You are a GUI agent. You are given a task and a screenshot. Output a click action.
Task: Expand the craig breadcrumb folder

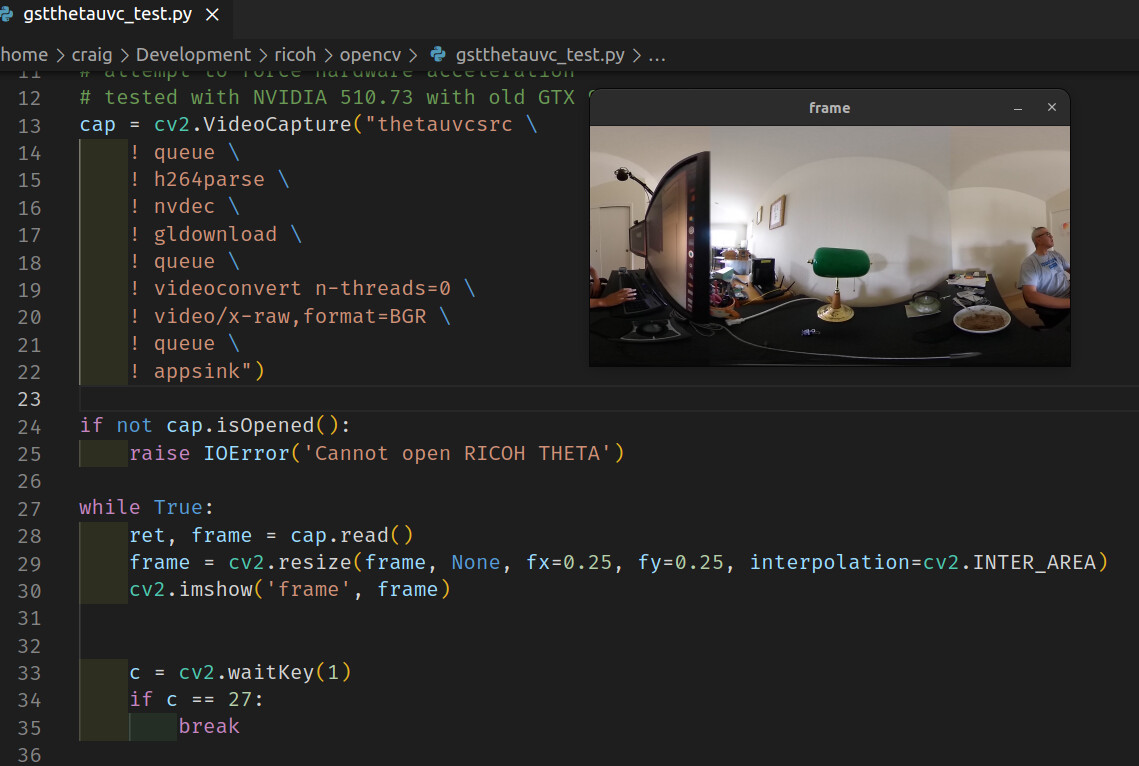tap(92, 55)
